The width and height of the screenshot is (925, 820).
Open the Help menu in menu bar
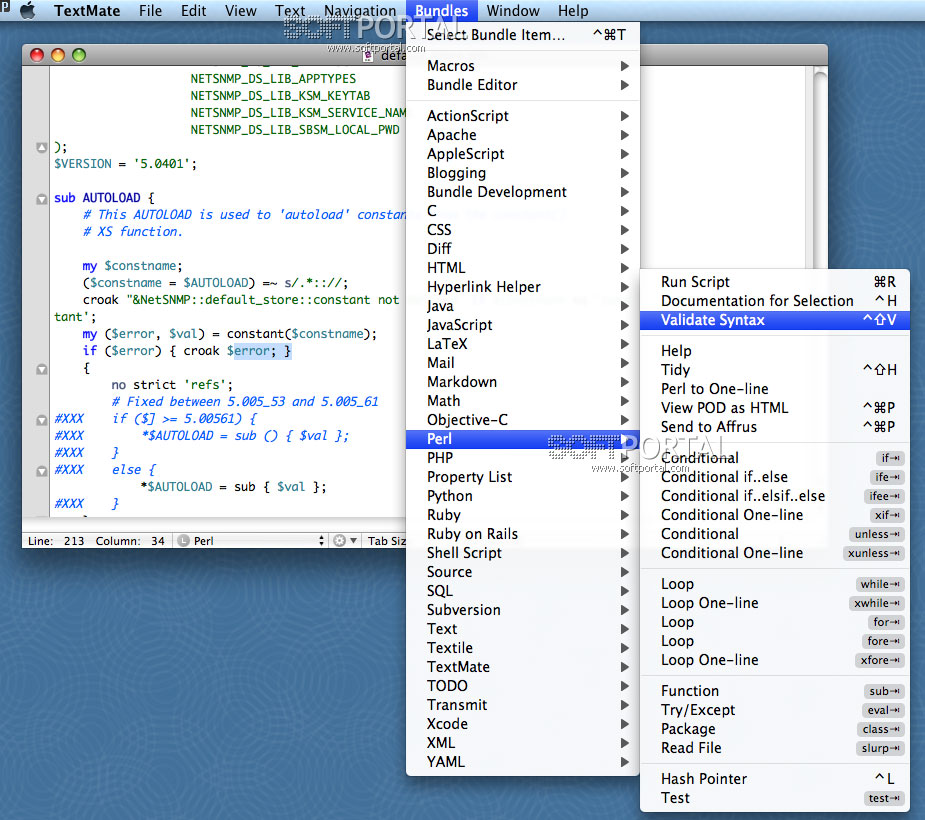573,11
